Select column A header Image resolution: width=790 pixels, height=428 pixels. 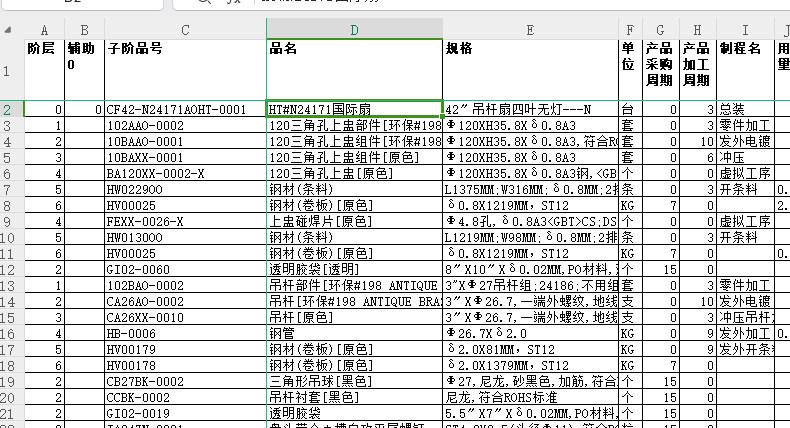44,30
